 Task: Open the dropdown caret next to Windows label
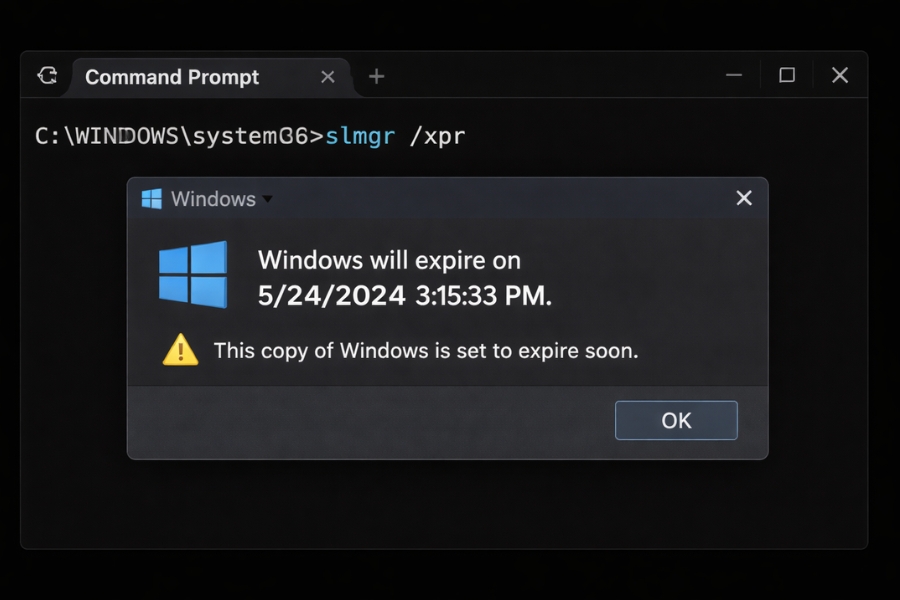coord(268,200)
